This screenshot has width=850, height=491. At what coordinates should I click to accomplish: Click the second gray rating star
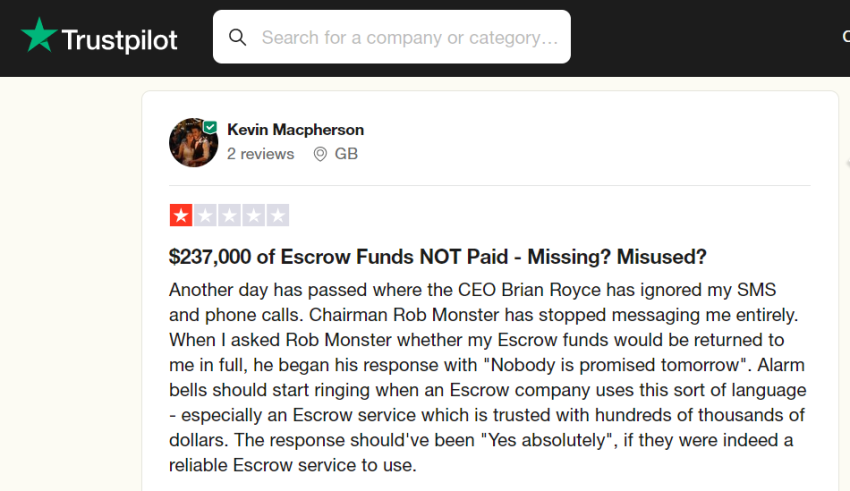(x=205, y=215)
